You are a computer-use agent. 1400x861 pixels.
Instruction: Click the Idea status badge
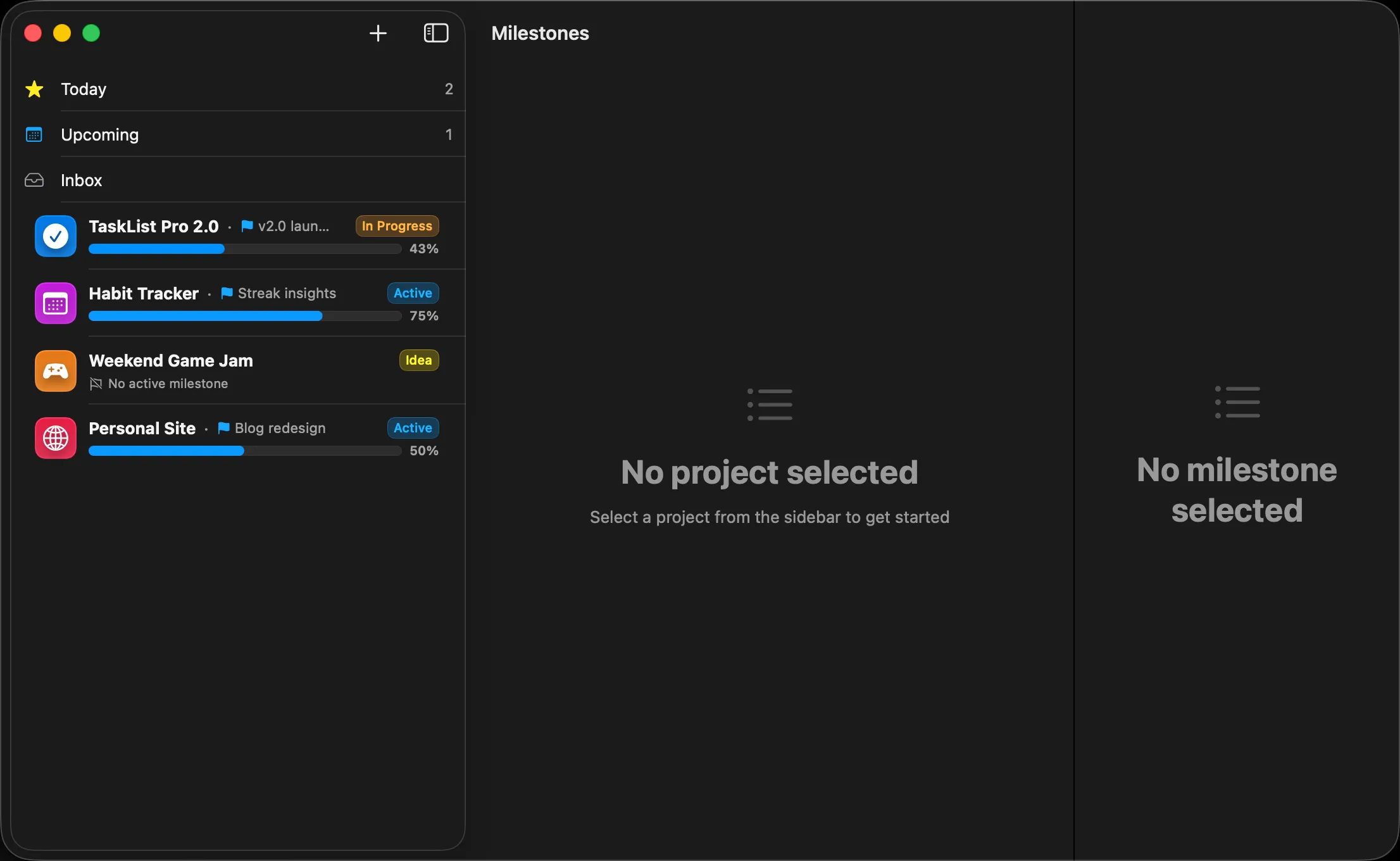pos(418,360)
